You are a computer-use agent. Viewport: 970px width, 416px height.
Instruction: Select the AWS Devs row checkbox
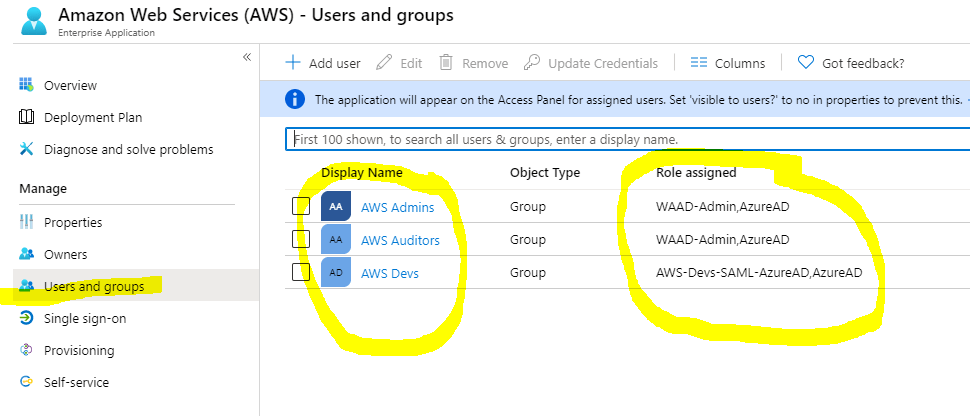coord(301,272)
